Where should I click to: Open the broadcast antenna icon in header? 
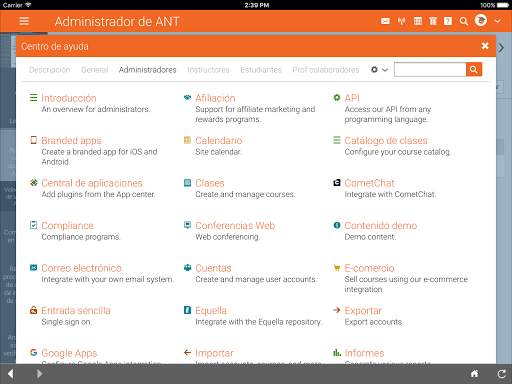[x=402, y=21]
